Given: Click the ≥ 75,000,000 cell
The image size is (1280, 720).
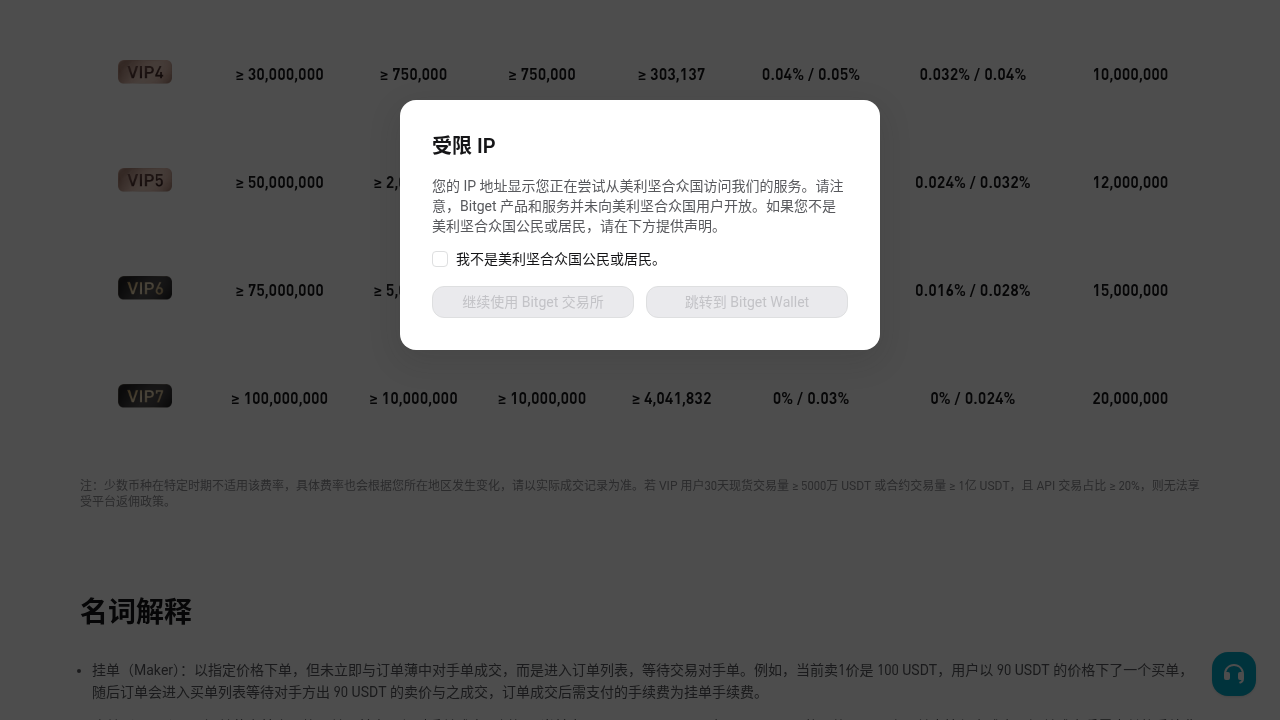Looking at the screenshot, I should click(x=280, y=290).
